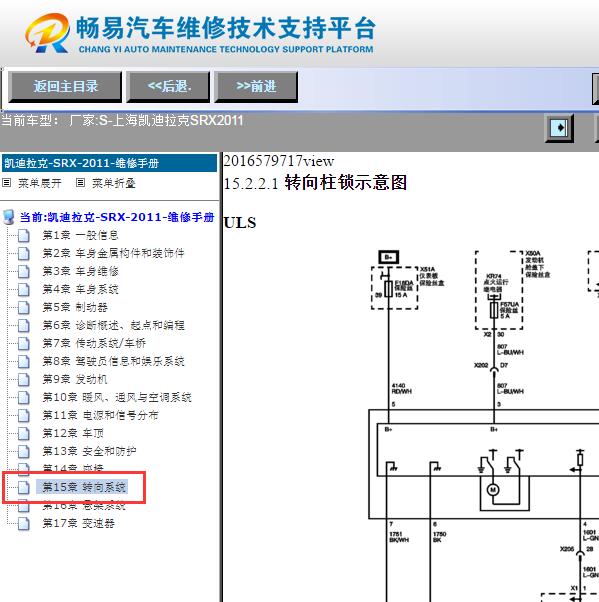Click page icon beside 第17章 变速器

pyautogui.click(x=24, y=523)
